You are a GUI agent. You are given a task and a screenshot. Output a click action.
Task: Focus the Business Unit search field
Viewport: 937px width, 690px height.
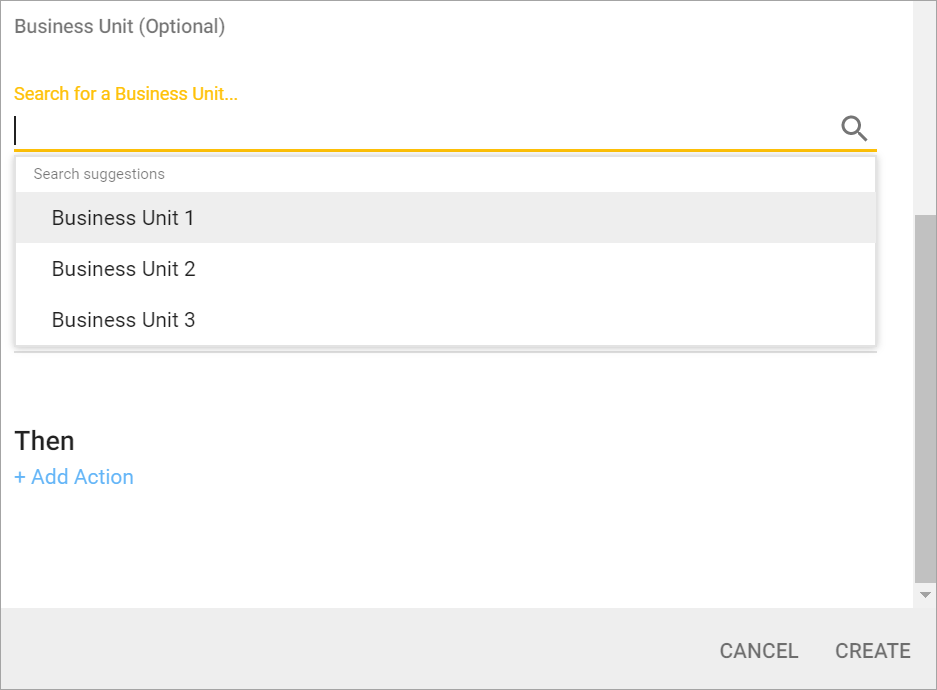pyautogui.click(x=420, y=130)
